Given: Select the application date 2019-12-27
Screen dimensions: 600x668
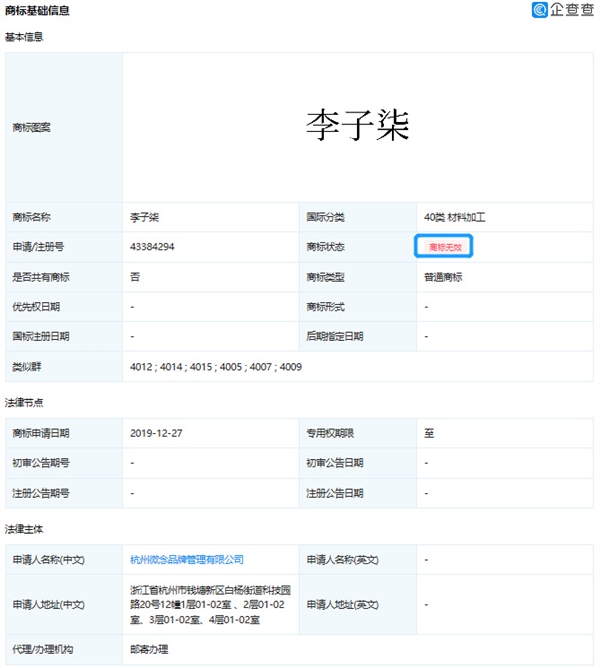Looking at the screenshot, I should coord(156,434).
